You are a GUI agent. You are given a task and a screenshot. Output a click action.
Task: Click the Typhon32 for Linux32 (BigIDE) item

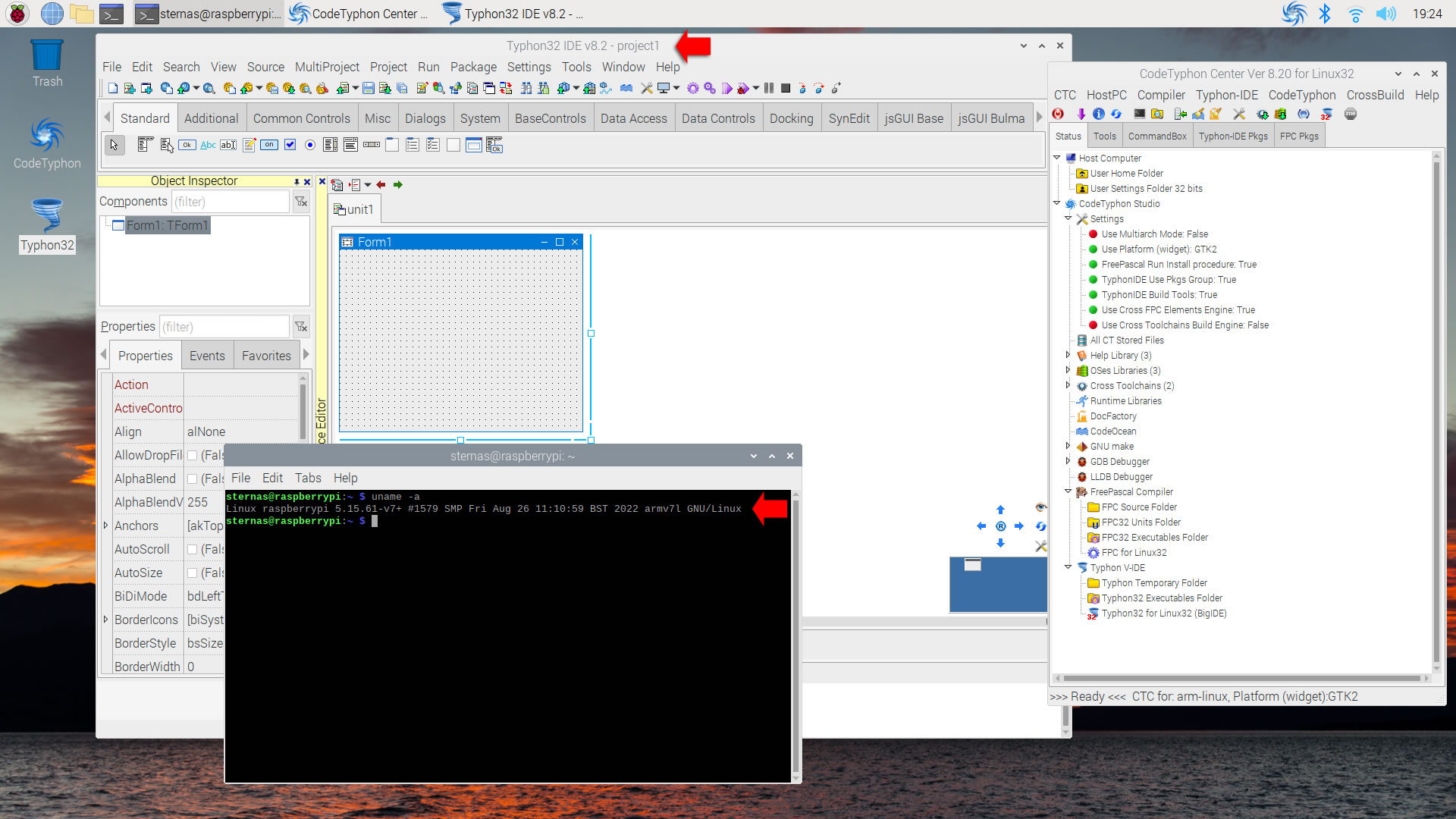(1164, 613)
